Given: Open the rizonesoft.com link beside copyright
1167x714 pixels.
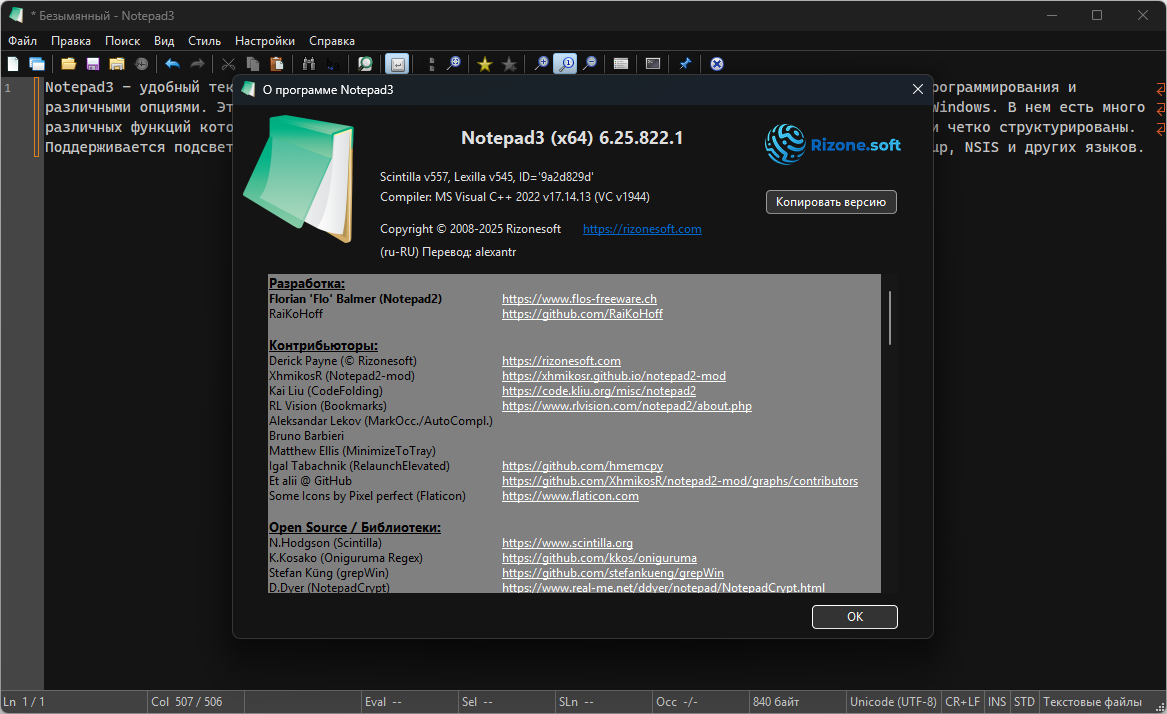Looking at the screenshot, I should click(x=642, y=229).
